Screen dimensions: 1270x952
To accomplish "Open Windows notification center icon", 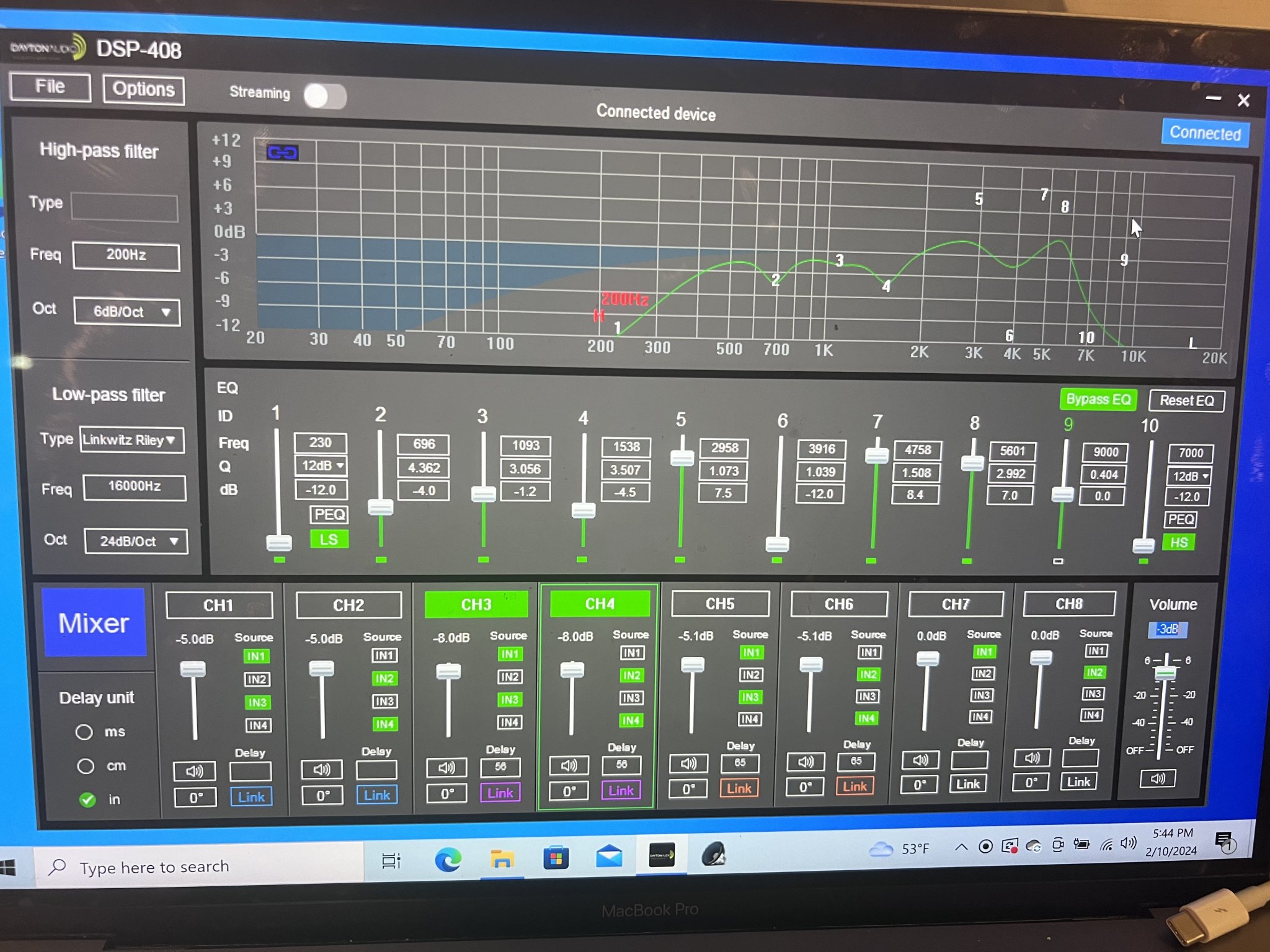I will [x=1225, y=841].
